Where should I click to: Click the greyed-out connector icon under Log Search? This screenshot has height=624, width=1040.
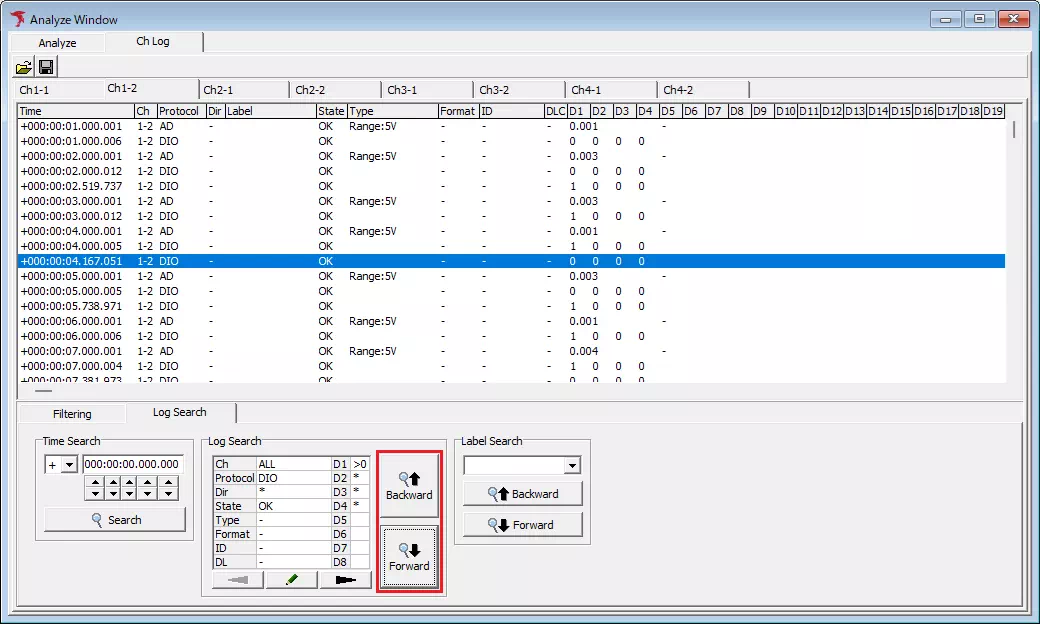(238, 580)
